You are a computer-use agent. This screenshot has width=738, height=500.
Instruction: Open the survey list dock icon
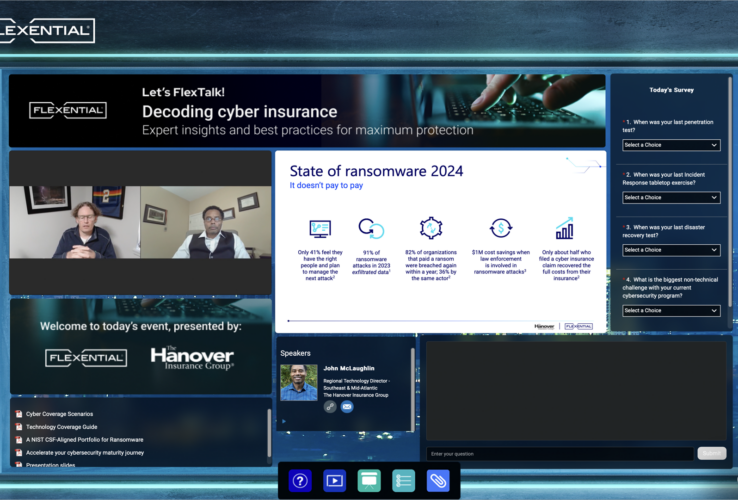403,481
